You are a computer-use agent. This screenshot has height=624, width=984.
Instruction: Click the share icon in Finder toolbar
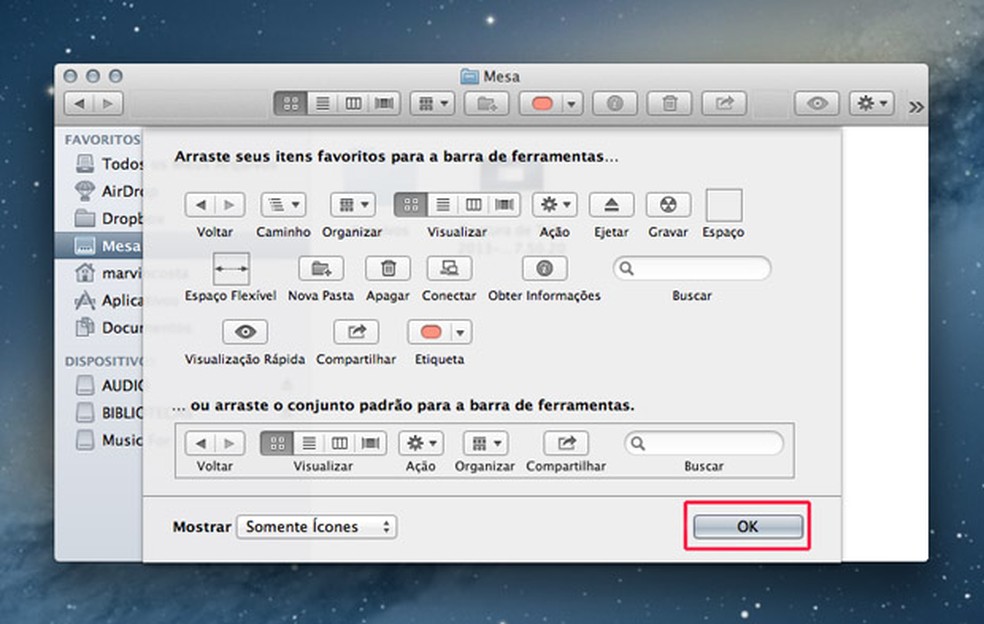(x=724, y=104)
